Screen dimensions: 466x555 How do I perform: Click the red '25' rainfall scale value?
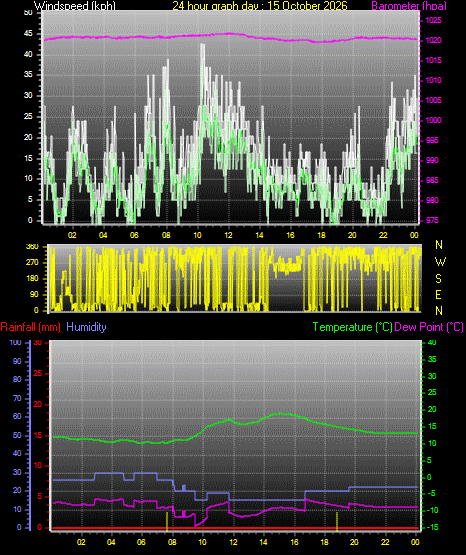(37, 373)
